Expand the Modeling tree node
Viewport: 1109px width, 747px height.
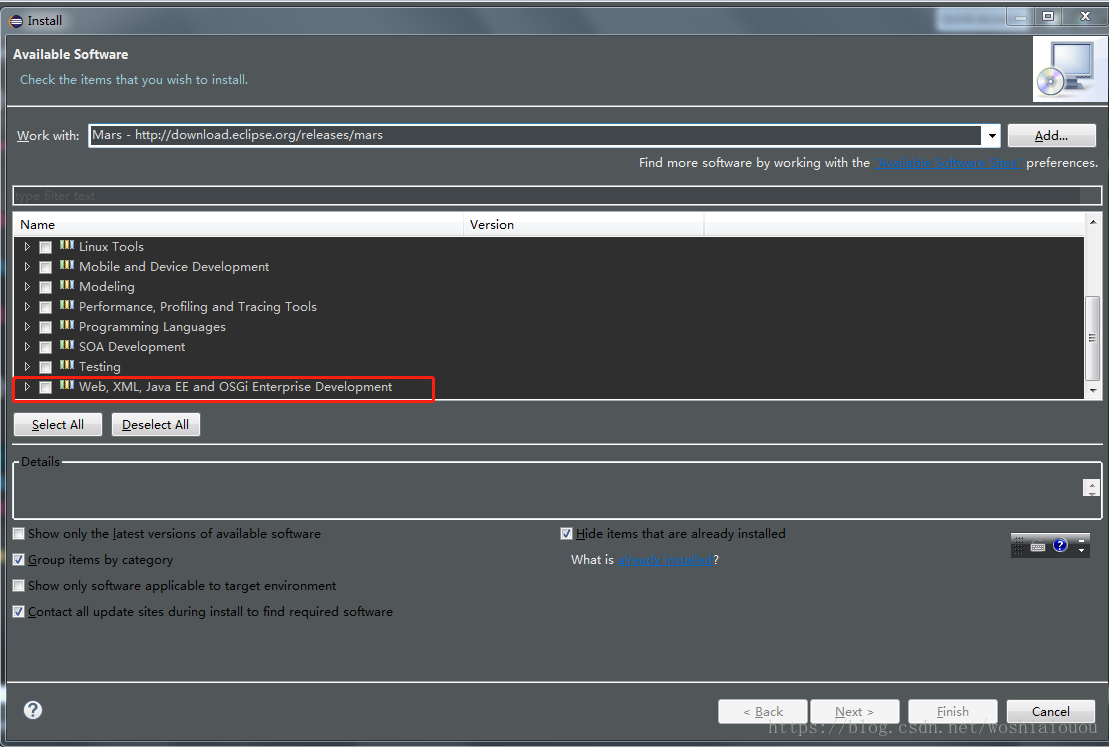tap(27, 286)
